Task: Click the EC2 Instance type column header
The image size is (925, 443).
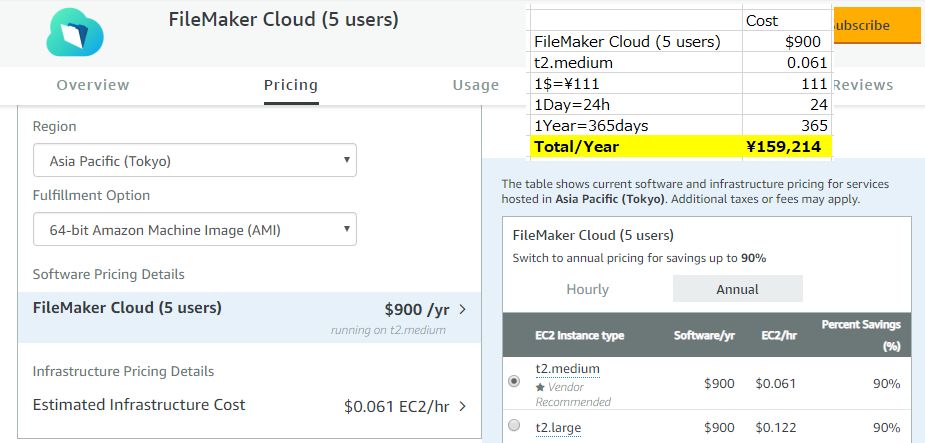Action: pyautogui.click(x=580, y=335)
